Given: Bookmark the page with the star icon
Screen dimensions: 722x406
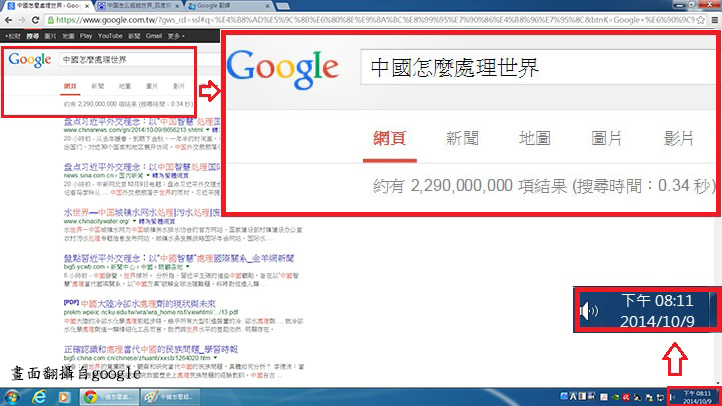Looking at the screenshot, I should pyautogui.click(x=700, y=20).
